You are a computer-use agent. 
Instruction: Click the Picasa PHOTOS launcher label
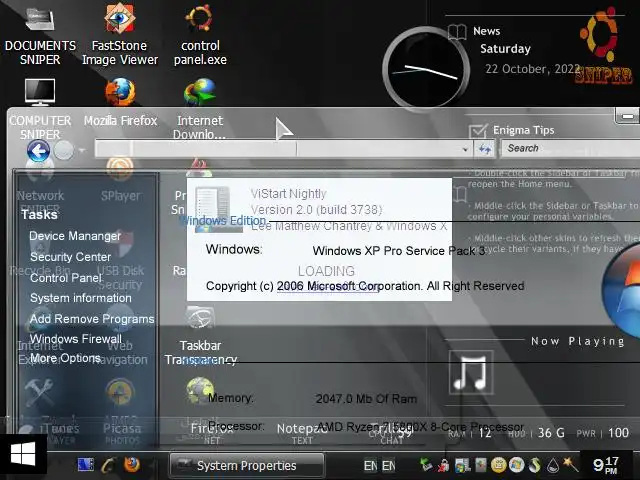coord(122,433)
